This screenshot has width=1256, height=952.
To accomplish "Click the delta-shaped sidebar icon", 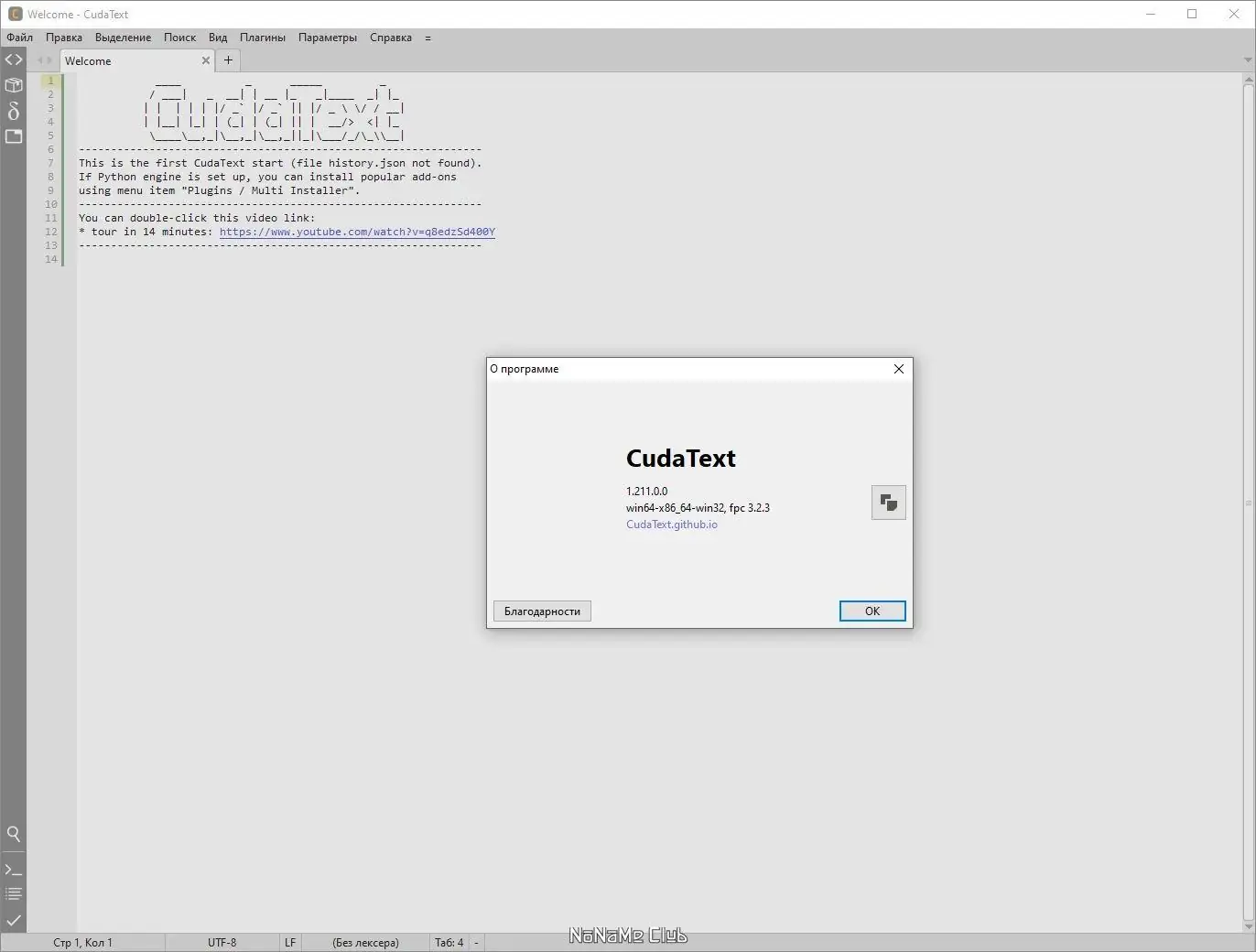I will [x=14, y=111].
